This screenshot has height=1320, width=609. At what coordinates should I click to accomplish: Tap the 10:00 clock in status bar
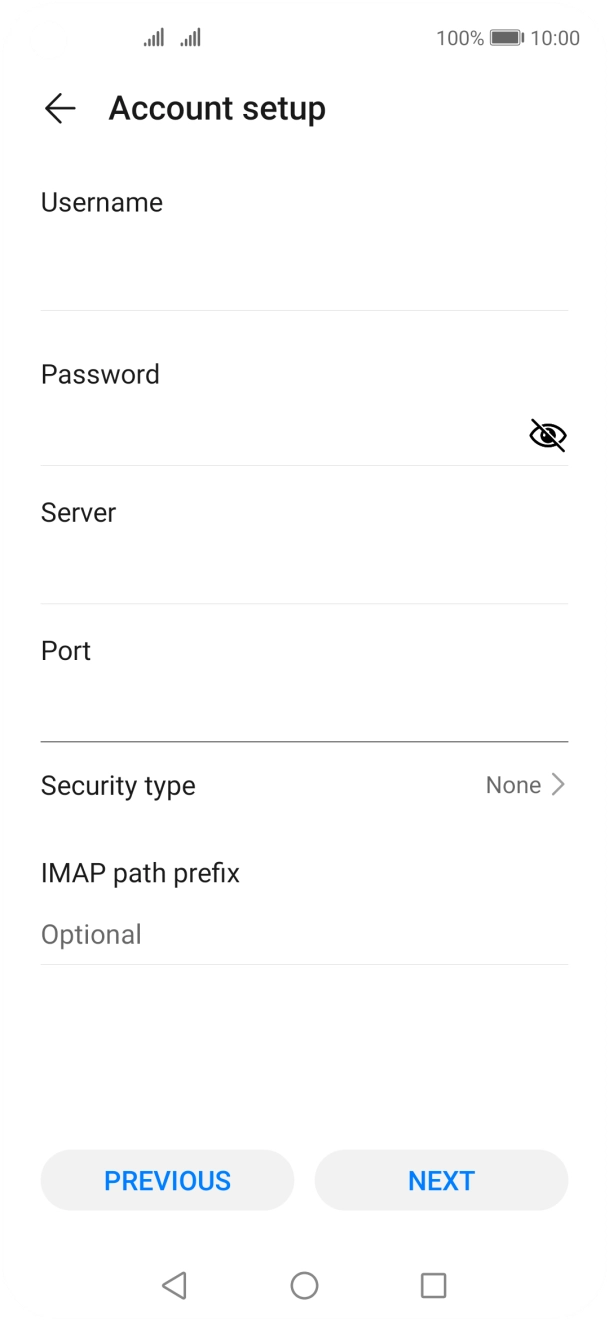pos(555,38)
